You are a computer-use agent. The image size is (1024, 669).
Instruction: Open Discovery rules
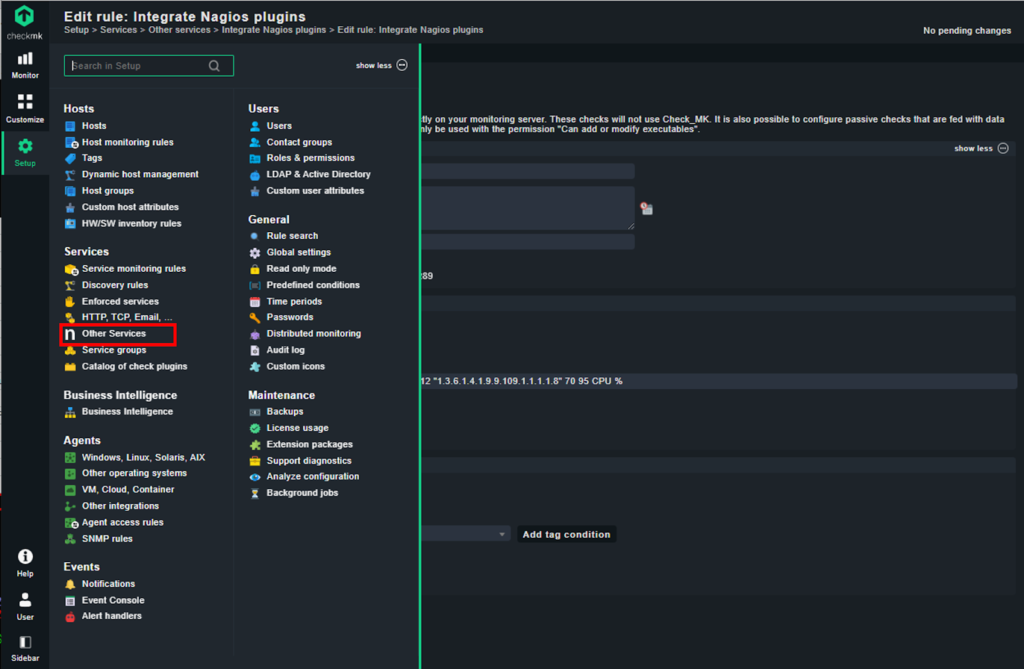coord(115,285)
